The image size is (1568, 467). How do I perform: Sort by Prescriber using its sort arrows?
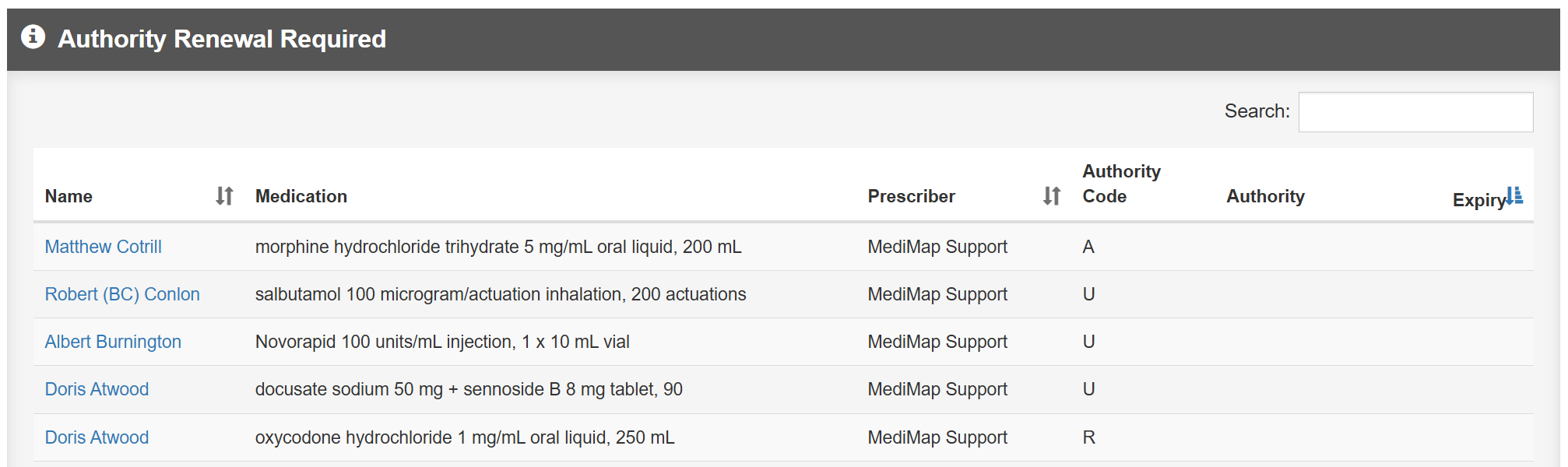[x=1052, y=196]
